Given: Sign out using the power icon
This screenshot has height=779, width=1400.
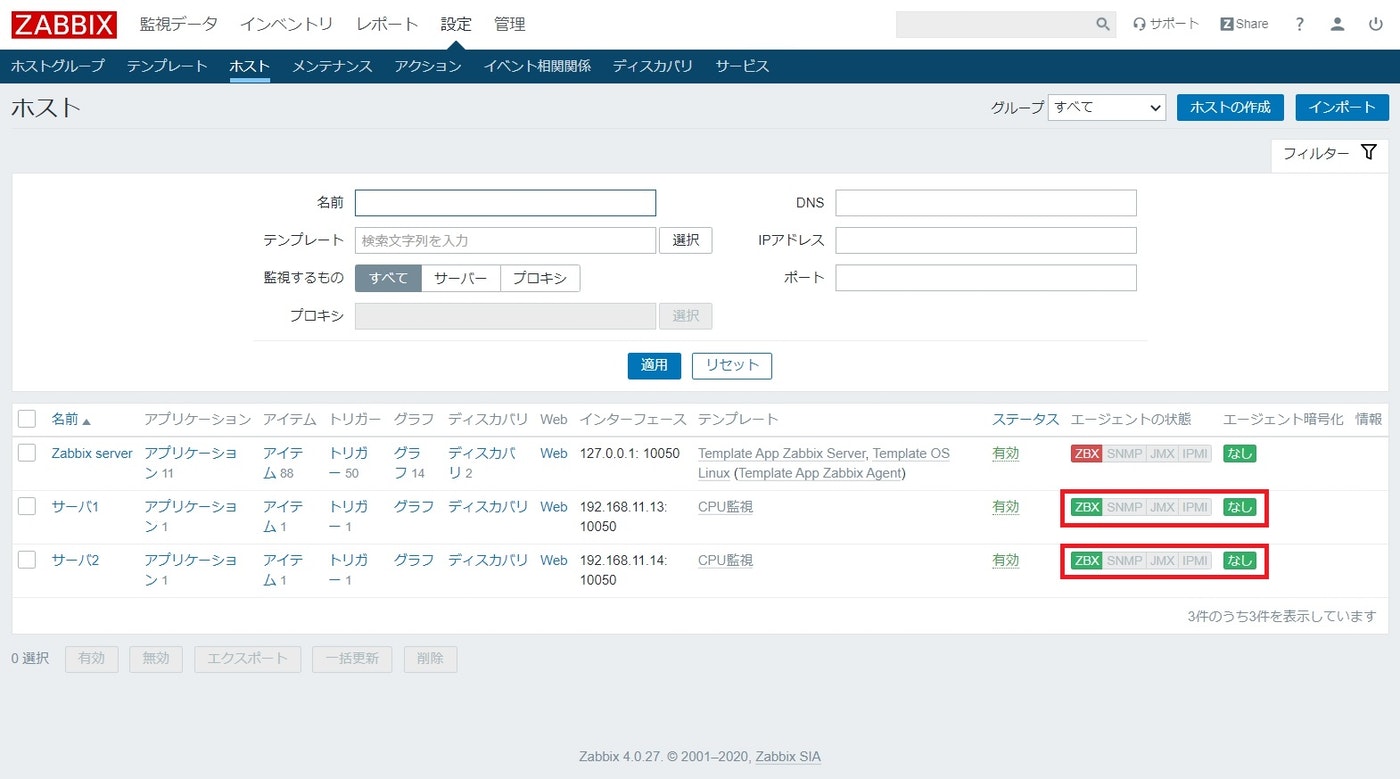Looking at the screenshot, I should pos(1376,23).
